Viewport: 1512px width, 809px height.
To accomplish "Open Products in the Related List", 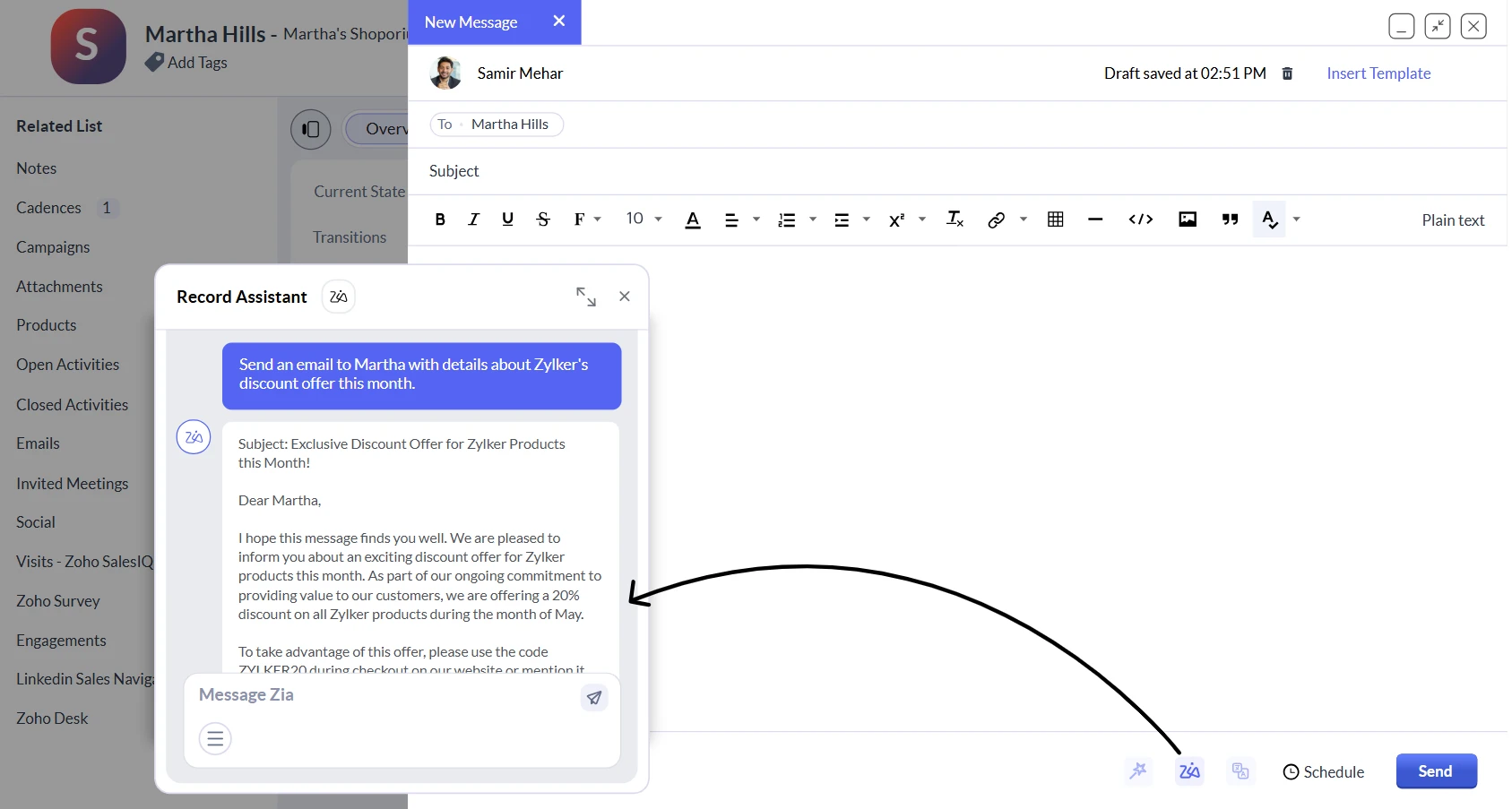I will 47,325.
